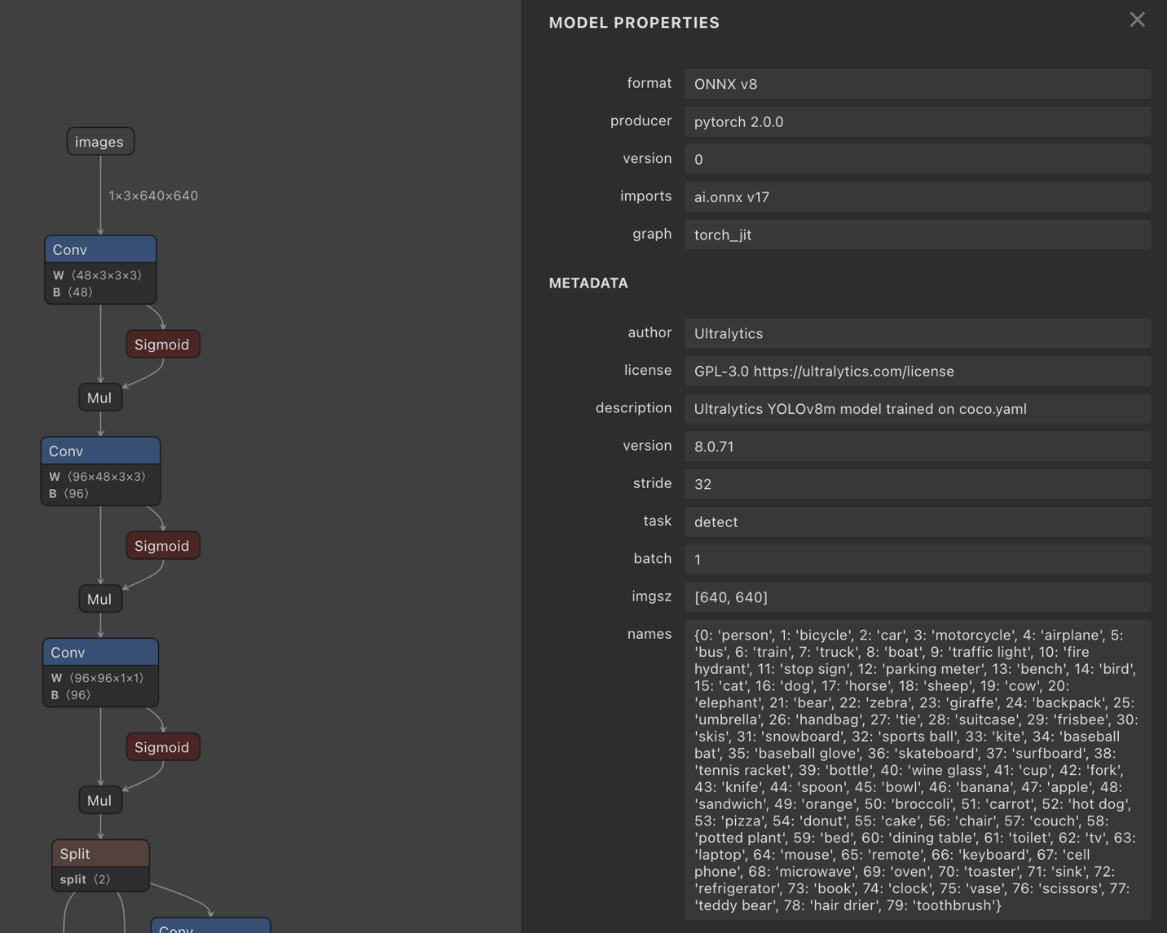Select the Conv node with W 96×96×1×1
This screenshot has width=1167, height=933.
click(x=100, y=653)
